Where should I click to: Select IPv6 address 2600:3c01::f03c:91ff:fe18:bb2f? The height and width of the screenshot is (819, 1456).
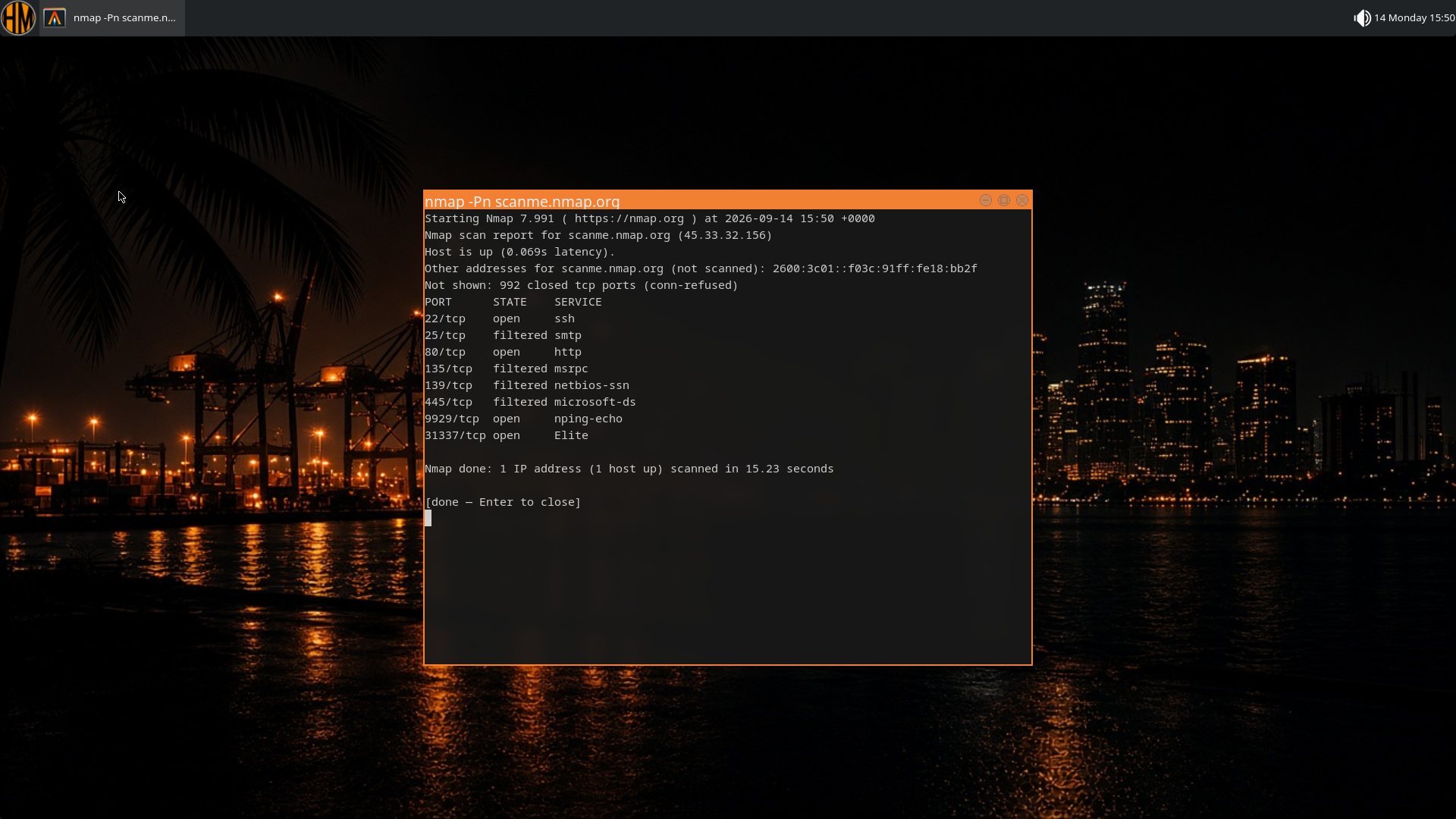tap(875, 268)
